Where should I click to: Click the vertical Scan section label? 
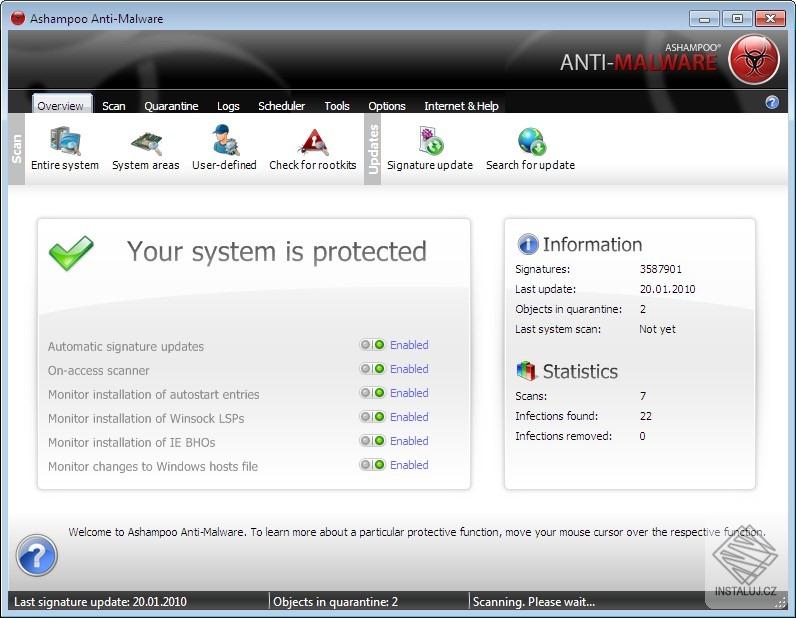(17, 149)
